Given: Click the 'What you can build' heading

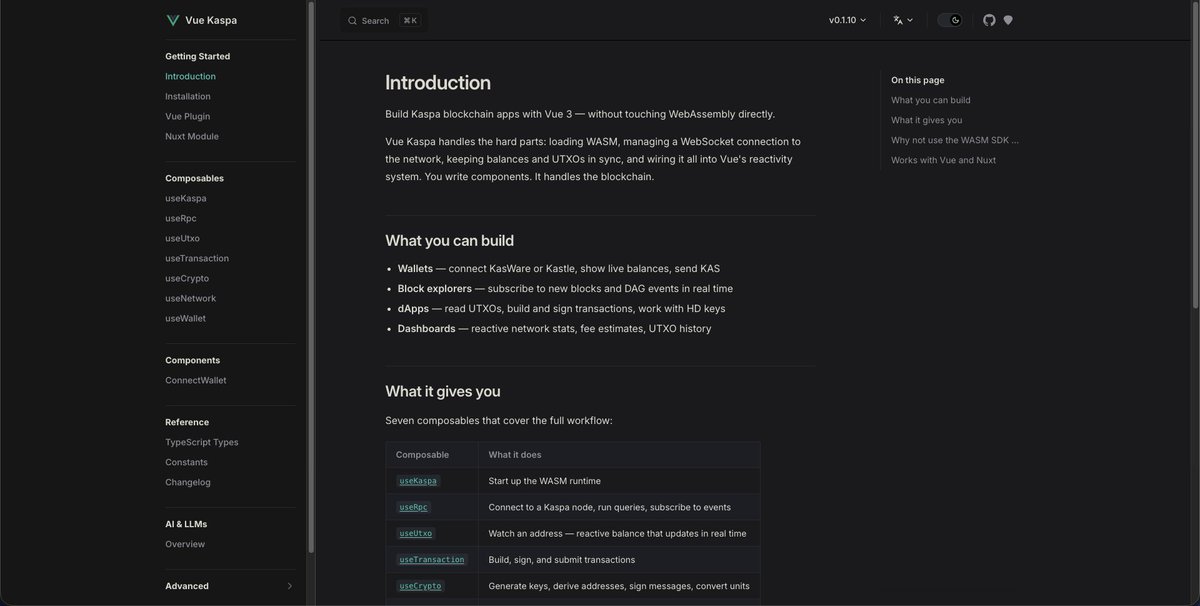Looking at the screenshot, I should [x=450, y=240].
